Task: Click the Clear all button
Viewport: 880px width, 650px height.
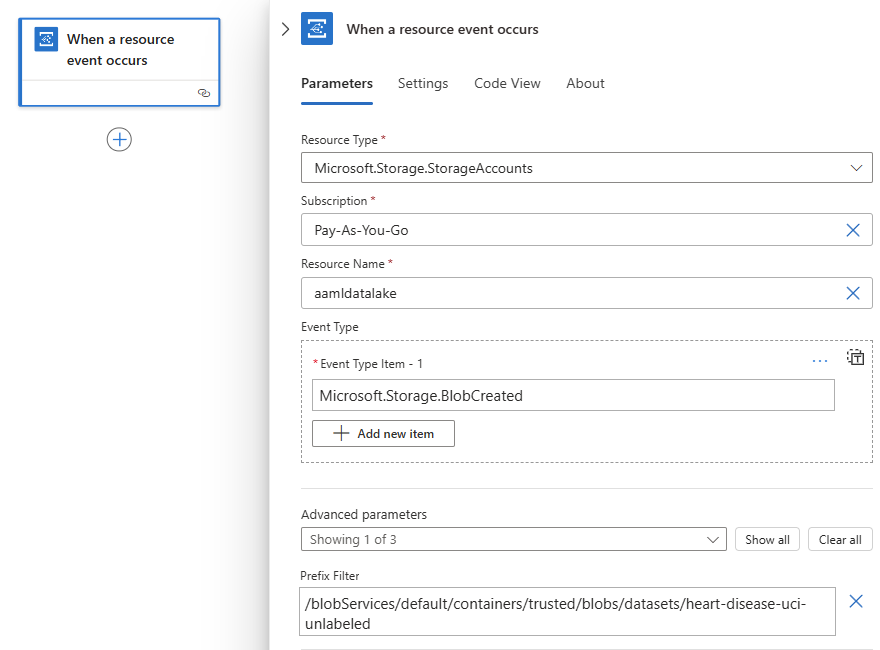Action: click(840, 539)
